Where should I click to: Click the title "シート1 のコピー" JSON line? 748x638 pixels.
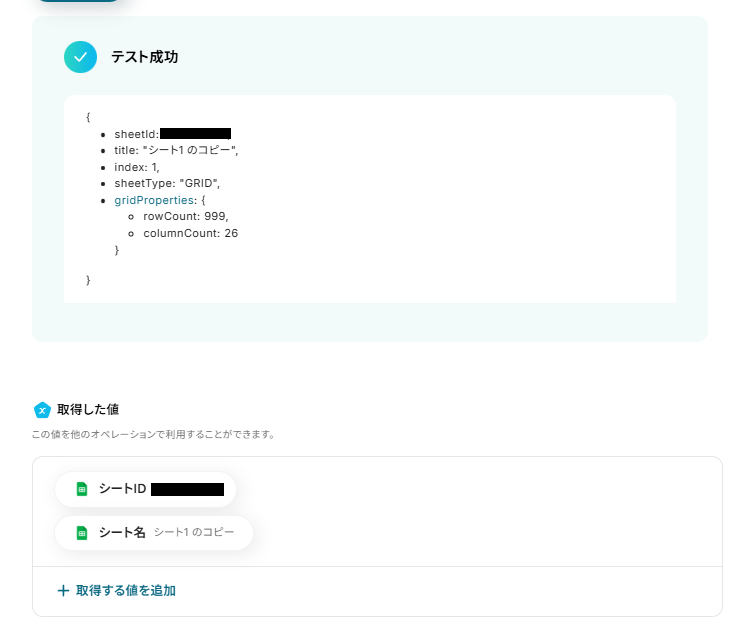click(x=176, y=150)
